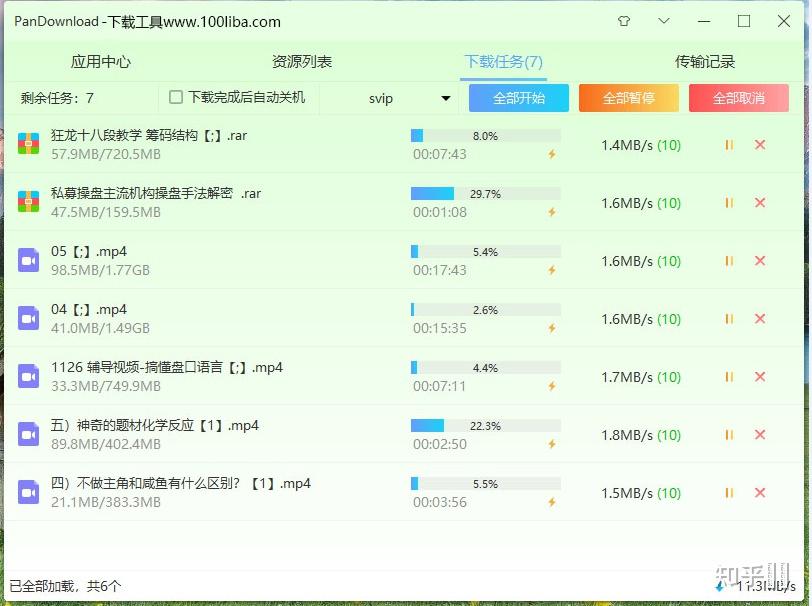Switch to the 资源列表 tab
The image size is (812, 606).
tap(303, 60)
